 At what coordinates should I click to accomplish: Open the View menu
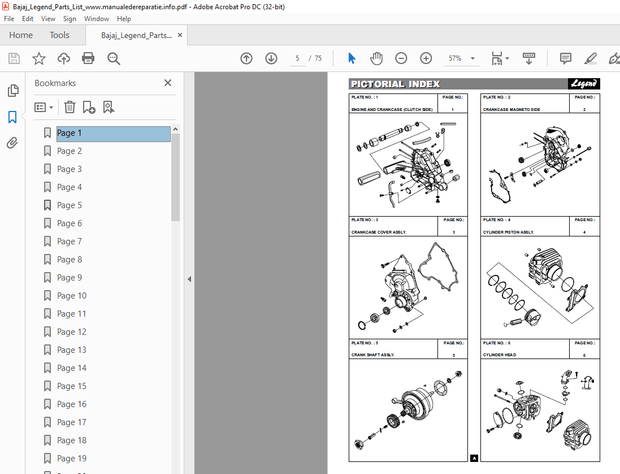click(x=48, y=19)
